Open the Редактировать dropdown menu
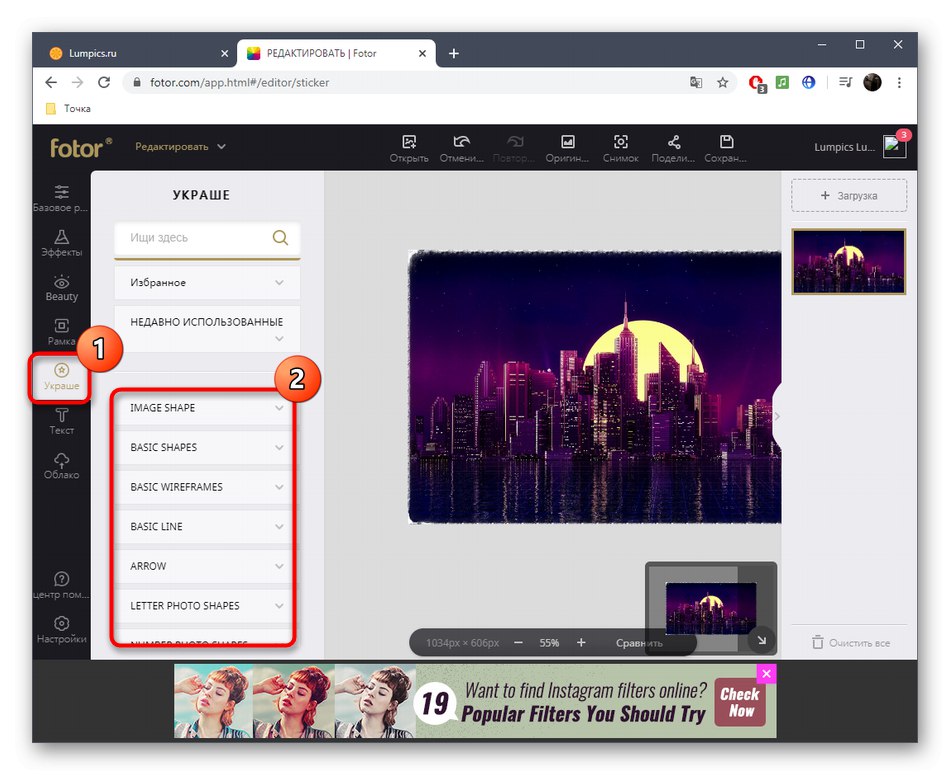Viewport: 950px width, 775px height. coord(180,147)
